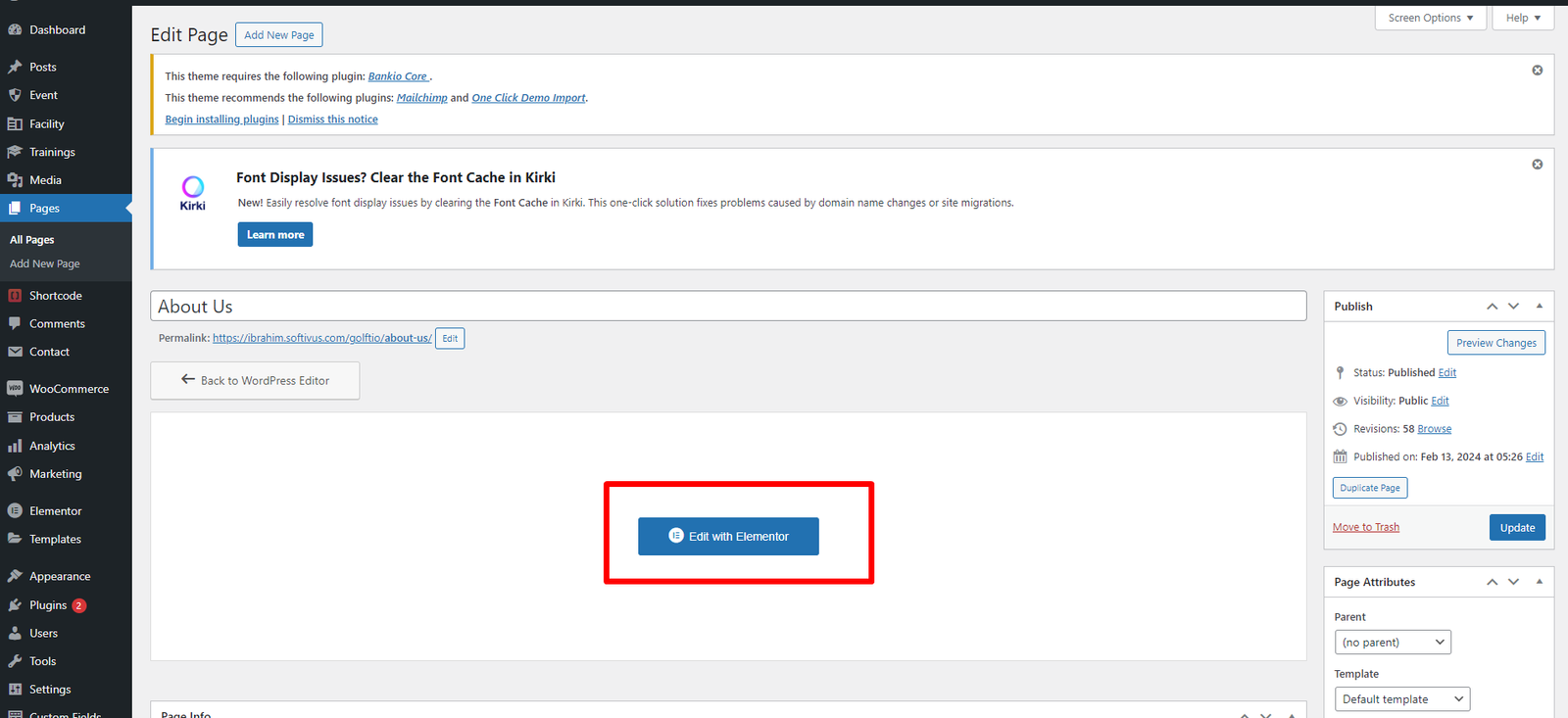
Task: Click the Analytics bar chart icon
Action: click(x=15, y=446)
